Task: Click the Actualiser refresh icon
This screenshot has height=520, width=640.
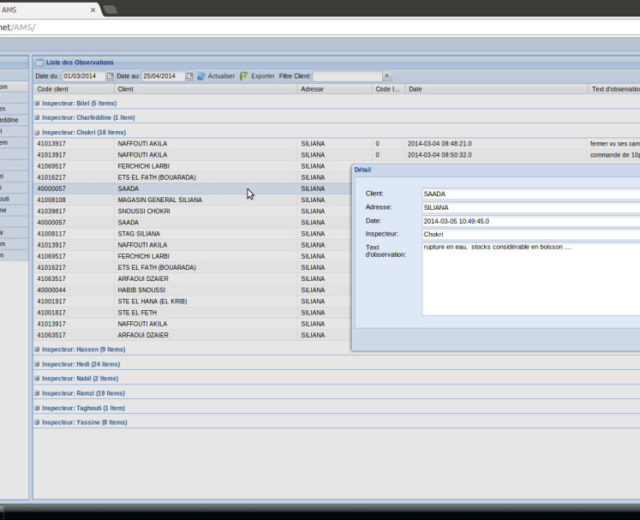Action: 201,76
